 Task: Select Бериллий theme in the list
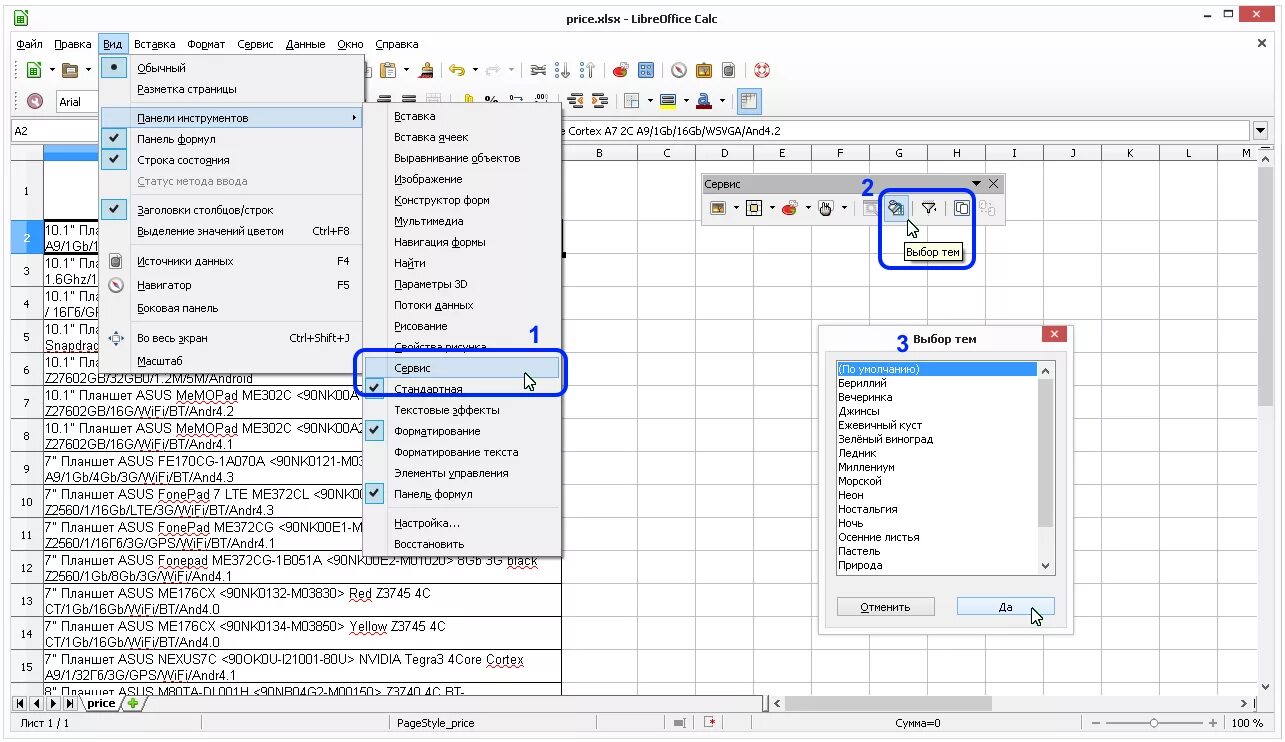[x=938, y=383]
